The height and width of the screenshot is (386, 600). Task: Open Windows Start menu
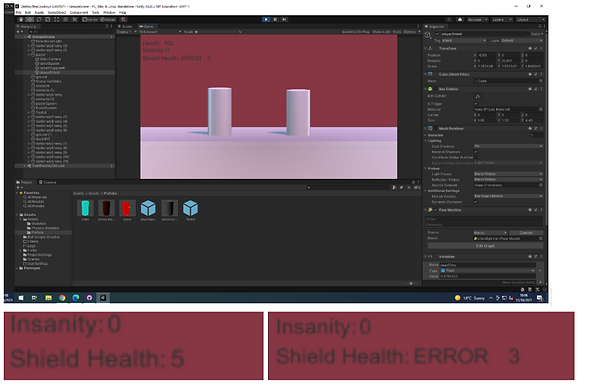pos(21,298)
